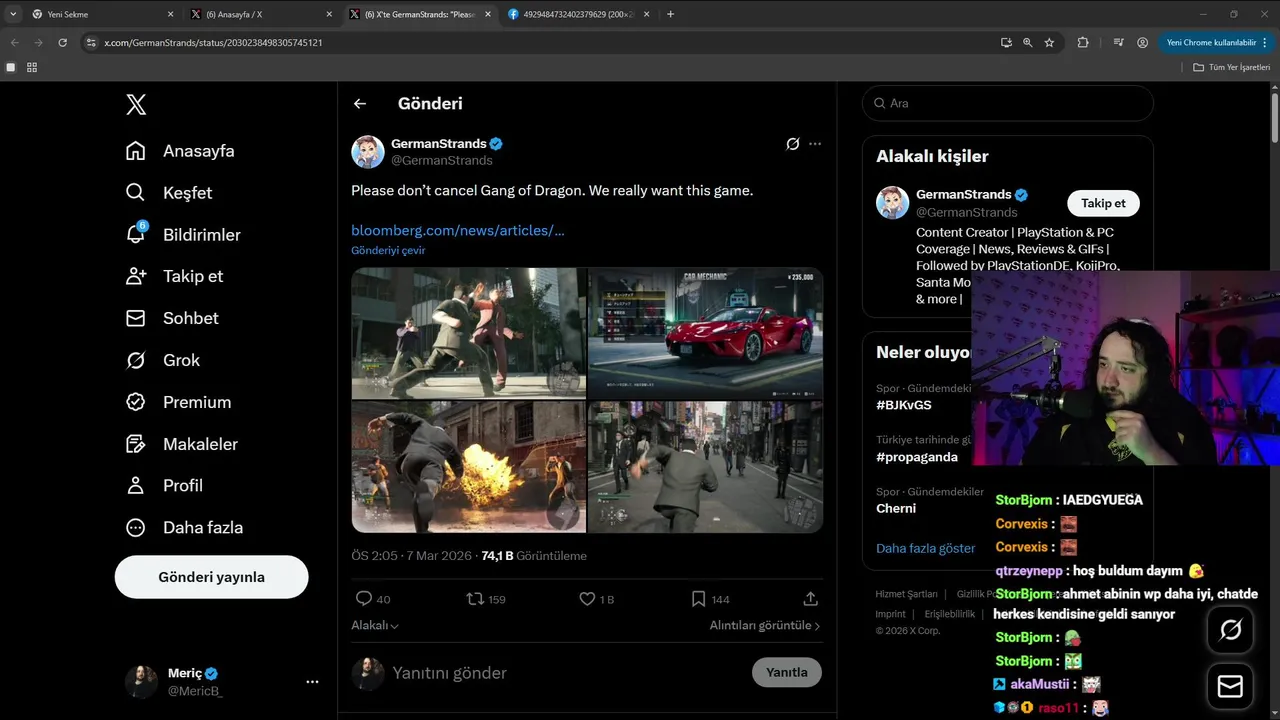Open the tab search dropdown
1280x720 pixels.
(x=13, y=14)
